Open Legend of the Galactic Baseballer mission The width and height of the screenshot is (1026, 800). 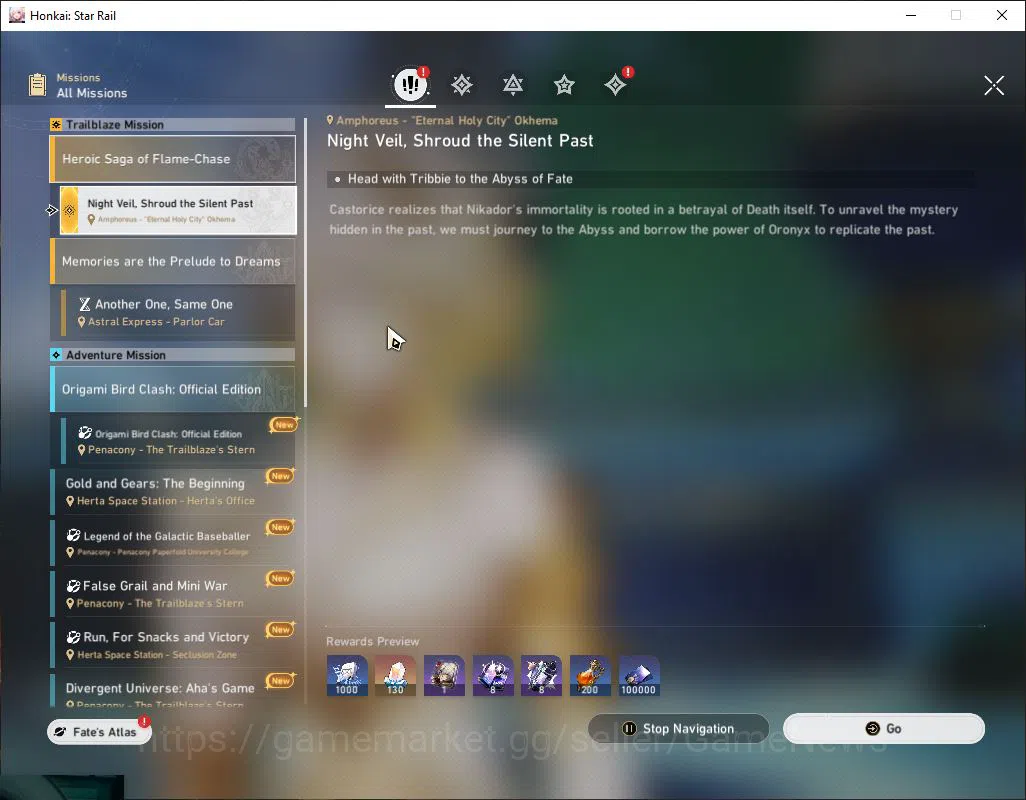173,543
